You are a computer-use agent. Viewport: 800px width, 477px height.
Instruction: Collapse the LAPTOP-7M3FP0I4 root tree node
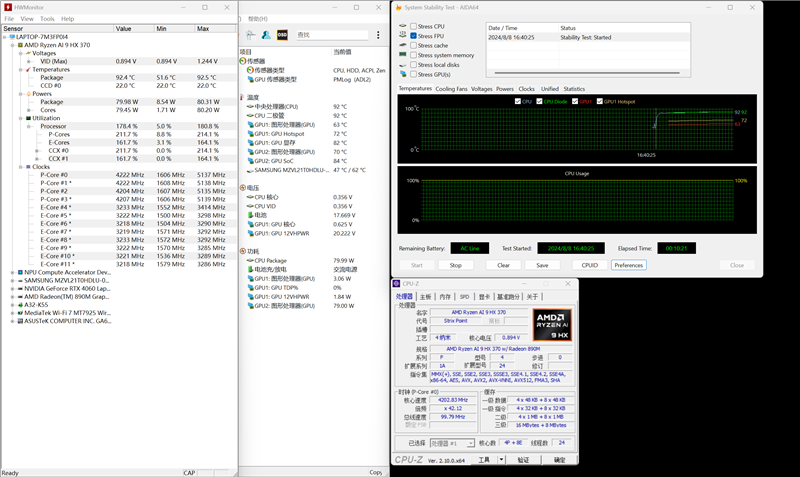(5, 37)
